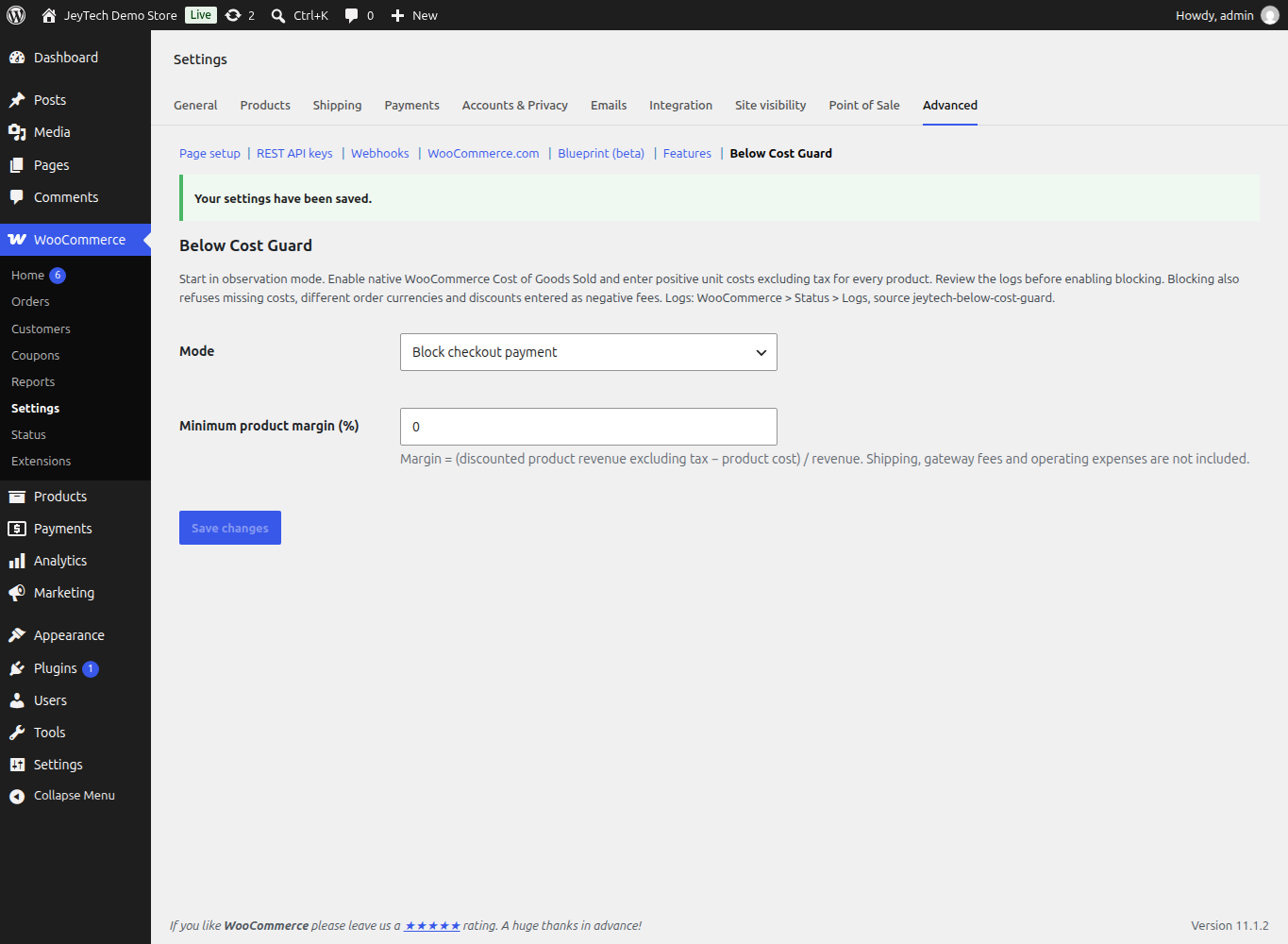
Task: Click the five-star rating link
Action: pyautogui.click(x=432, y=926)
